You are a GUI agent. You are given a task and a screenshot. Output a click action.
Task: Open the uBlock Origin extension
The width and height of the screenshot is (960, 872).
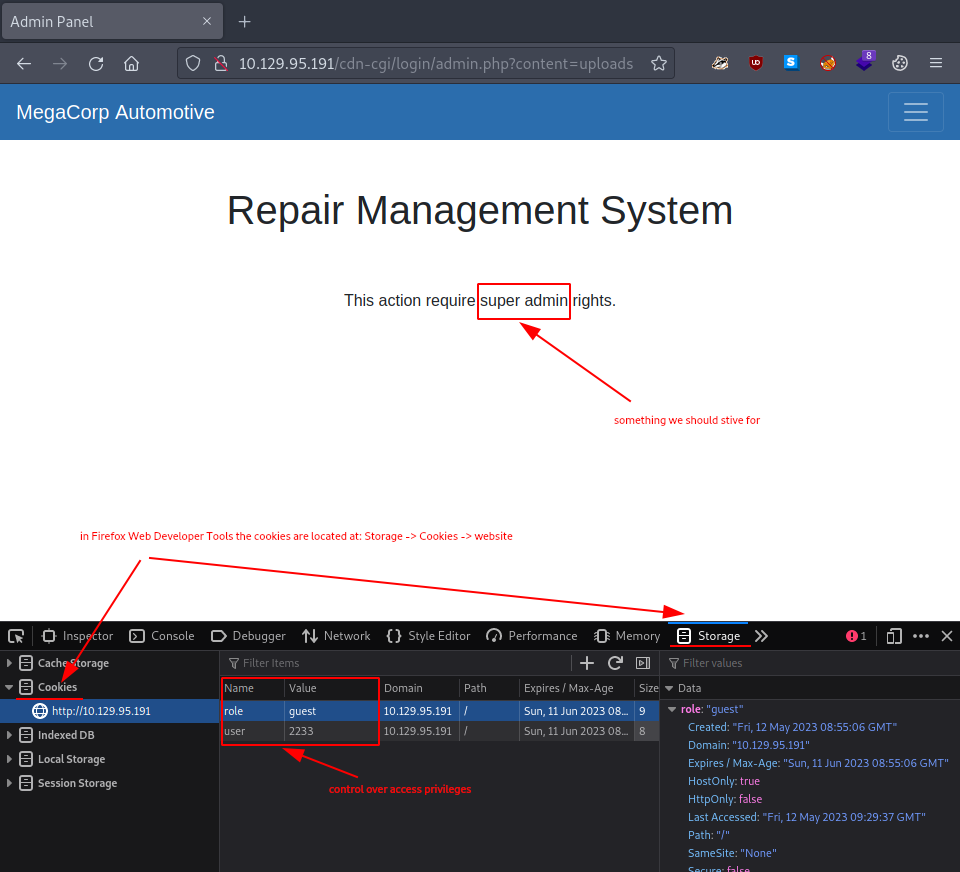click(756, 63)
